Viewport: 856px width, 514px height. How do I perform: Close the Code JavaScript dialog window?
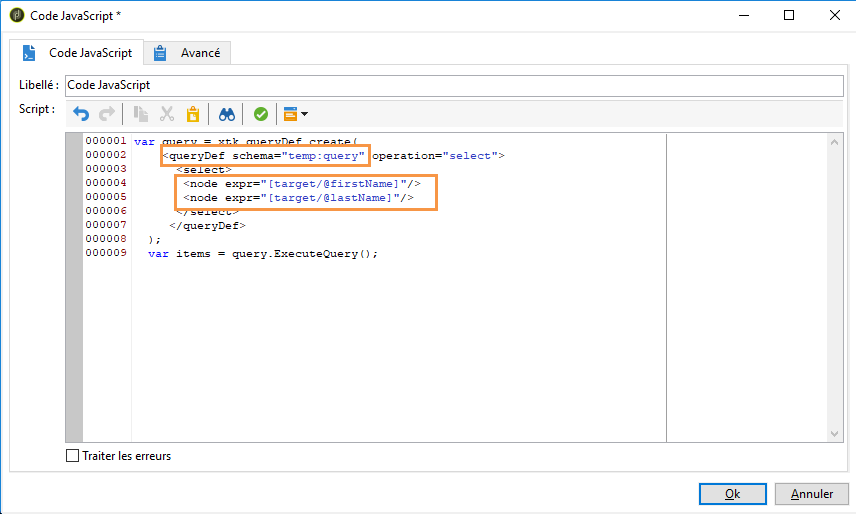(x=835, y=15)
